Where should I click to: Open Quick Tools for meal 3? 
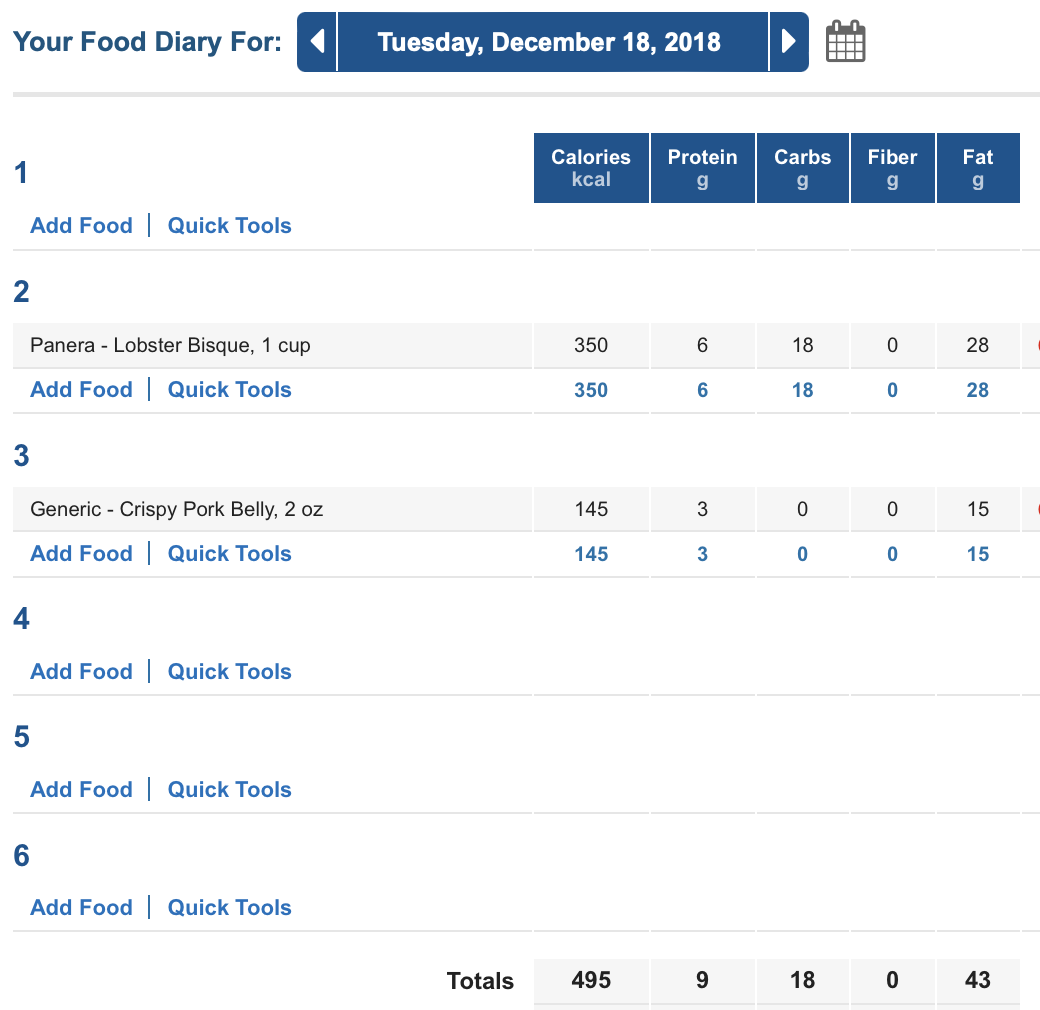click(229, 553)
